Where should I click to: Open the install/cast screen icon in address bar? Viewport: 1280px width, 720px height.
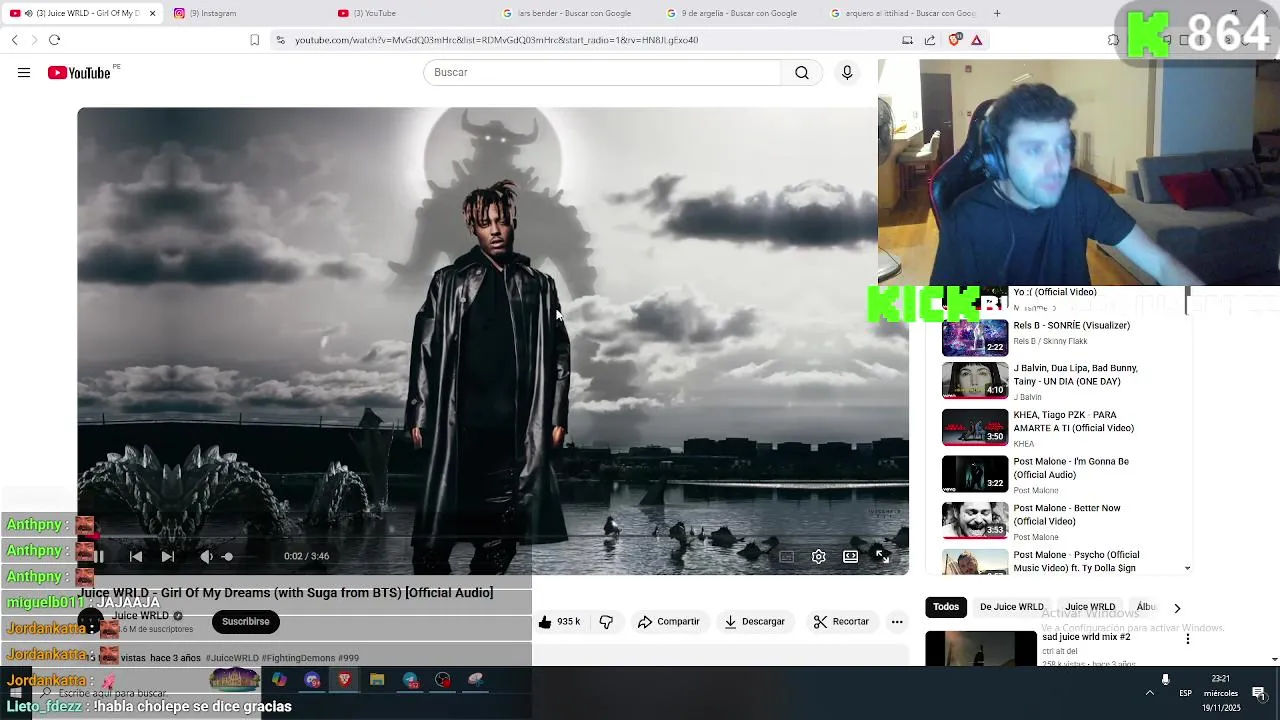point(907,40)
